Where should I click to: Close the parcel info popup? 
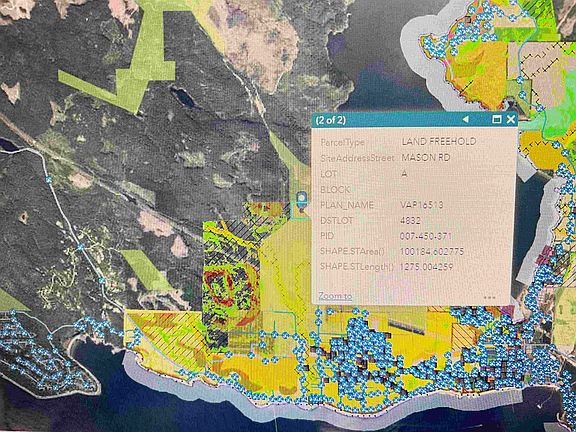coord(511,119)
